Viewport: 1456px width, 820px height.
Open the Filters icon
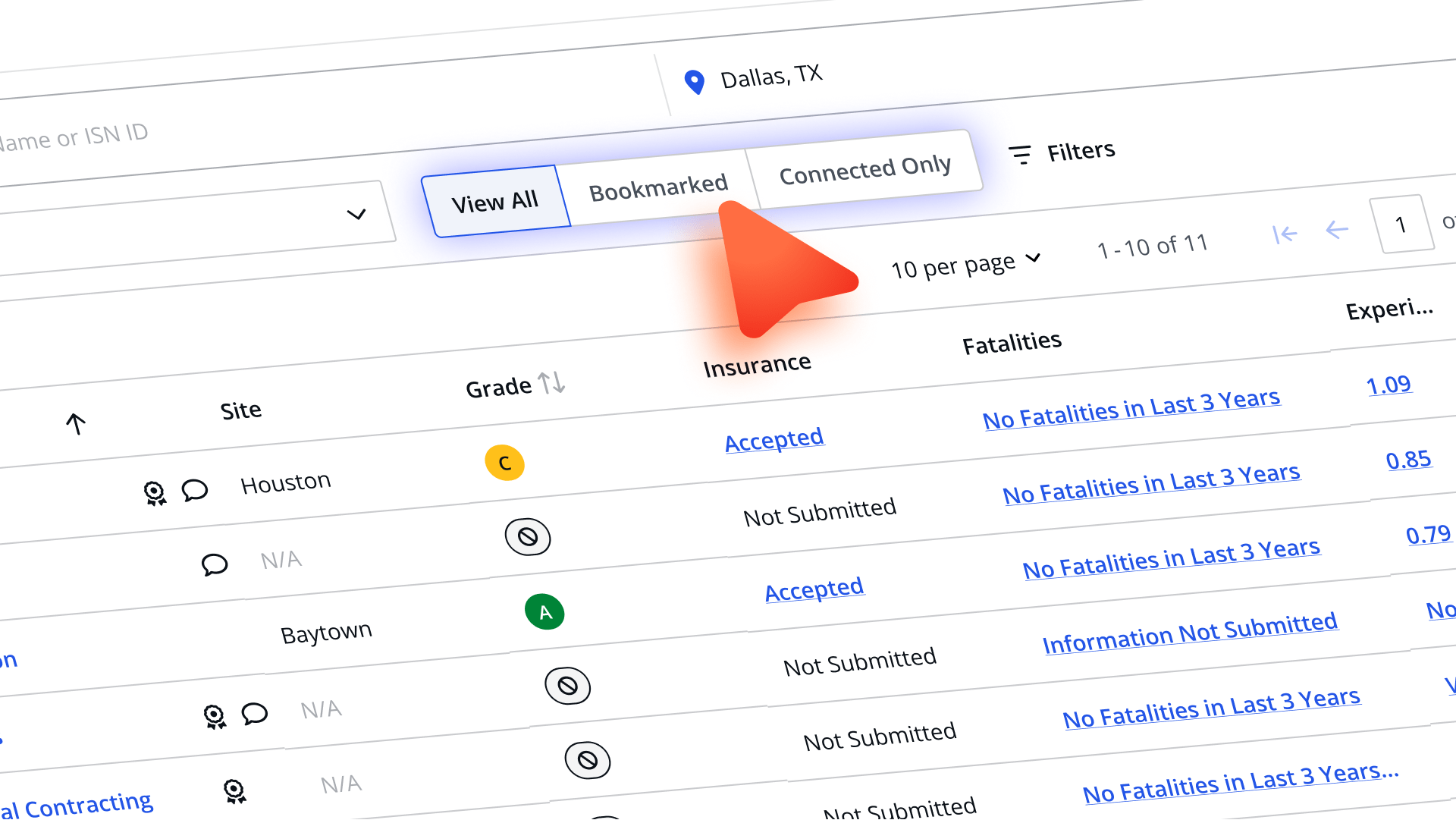pos(1020,155)
